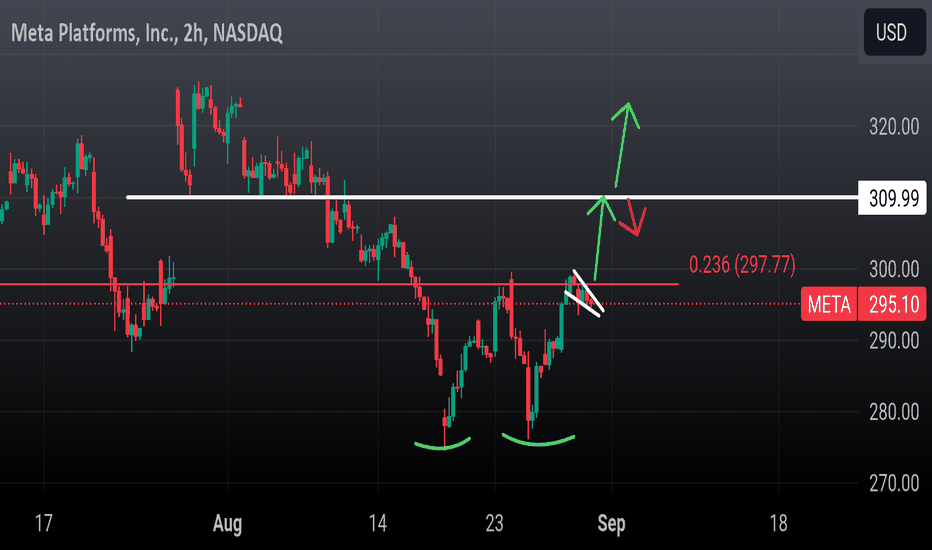The height and width of the screenshot is (550, 932).
Task: Click the USD currency button
Action: pyautogui.click(x=895, y=32)
